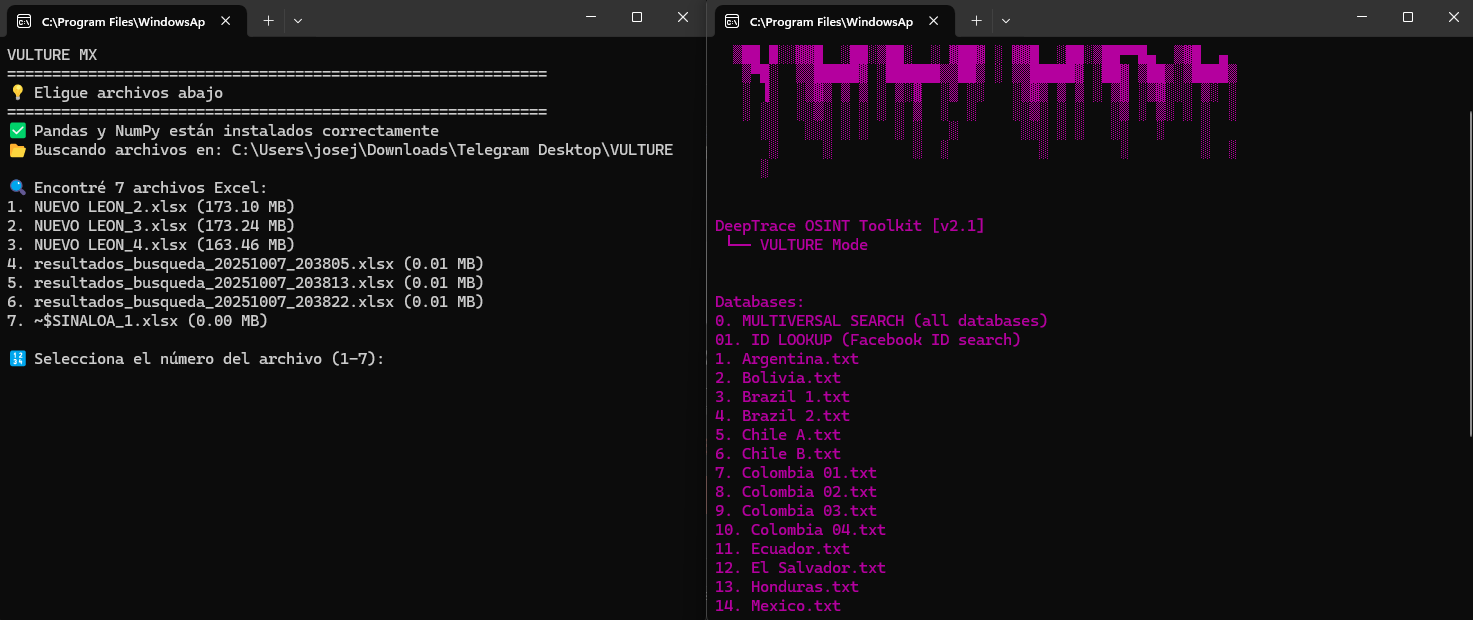
Task: Click the folder emoji beside "Buscando archivos"
Action: click(16, 150)
